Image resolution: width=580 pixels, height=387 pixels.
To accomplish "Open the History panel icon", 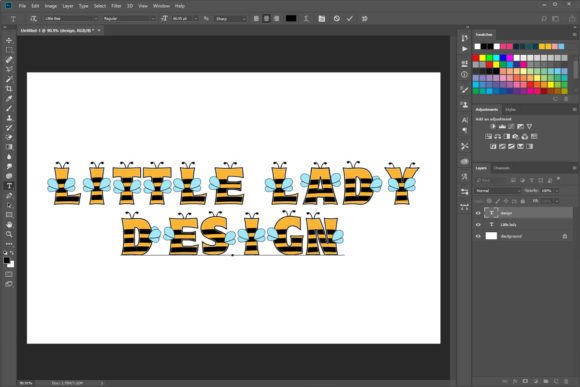I will tap(465, 38).
